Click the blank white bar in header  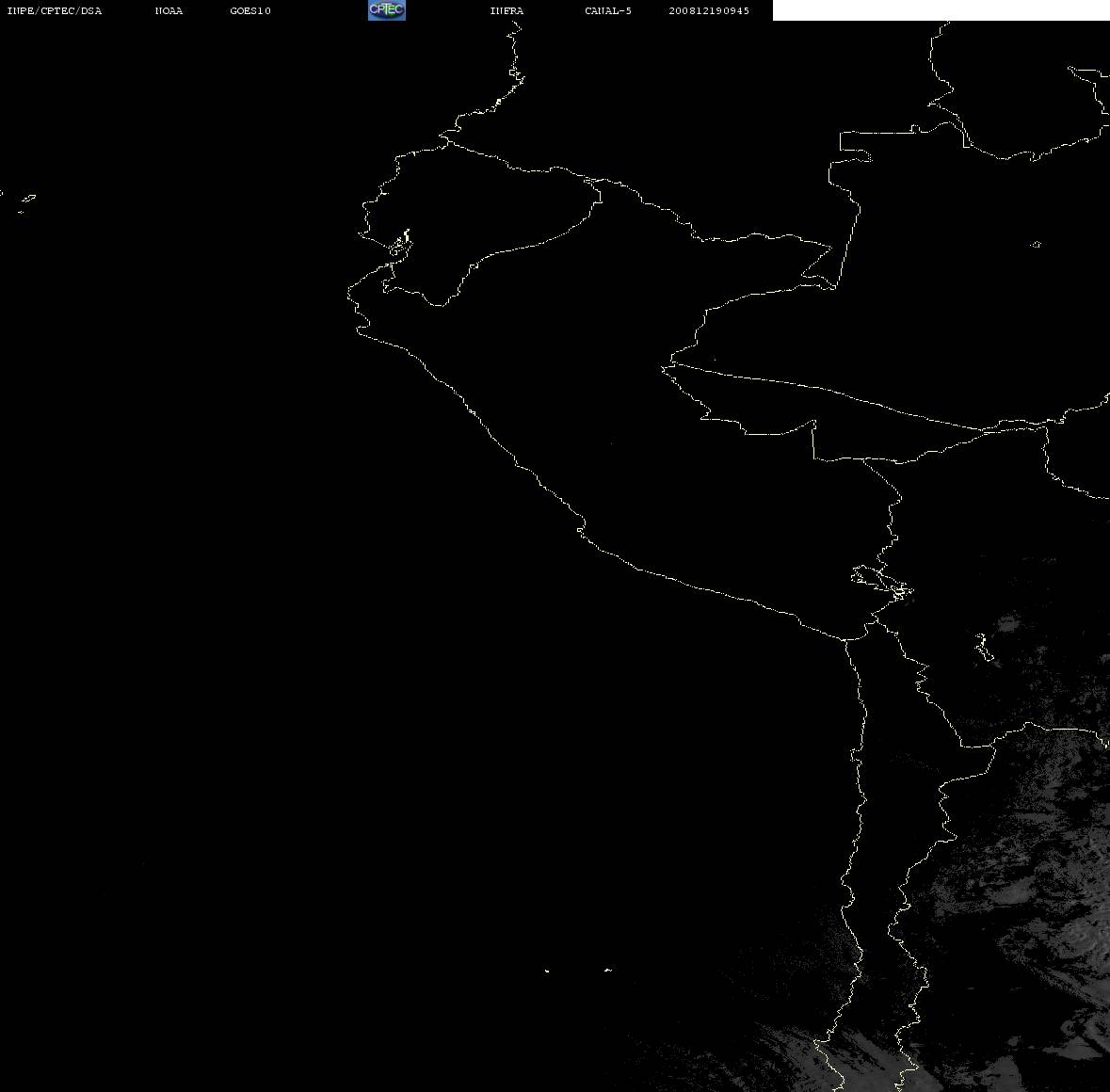pos(941,10)
